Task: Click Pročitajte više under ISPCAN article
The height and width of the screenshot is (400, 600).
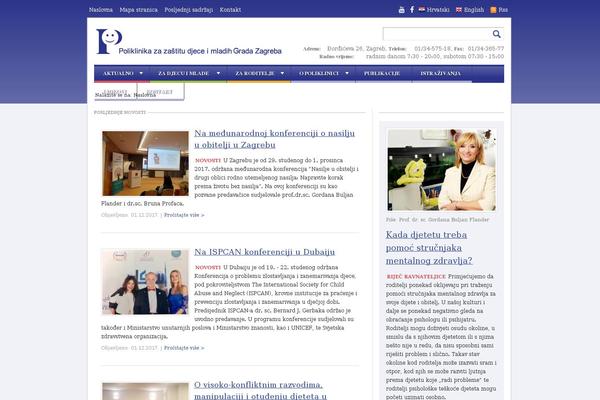Action: pos(184,348)
